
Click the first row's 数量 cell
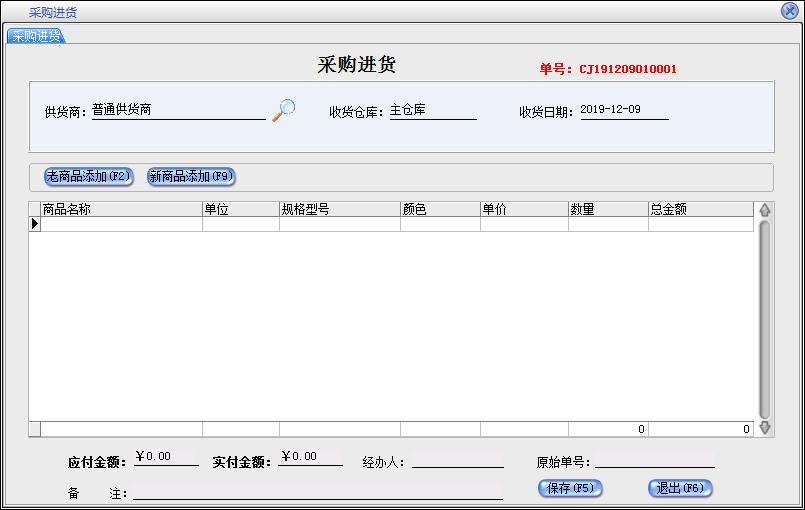(x=608, y=224)
